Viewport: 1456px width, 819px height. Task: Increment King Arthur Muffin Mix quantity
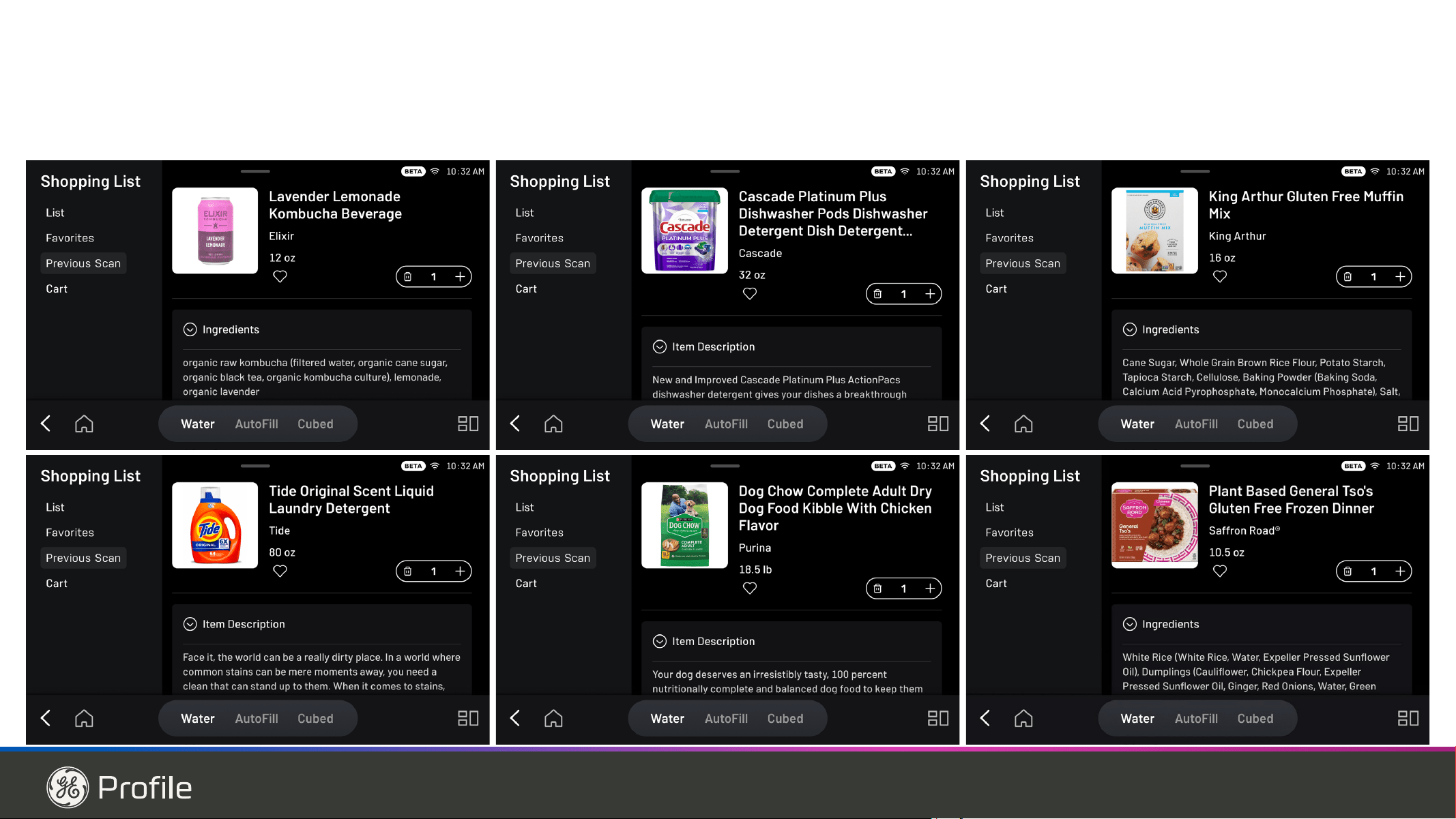click(x=1400, y=276)
